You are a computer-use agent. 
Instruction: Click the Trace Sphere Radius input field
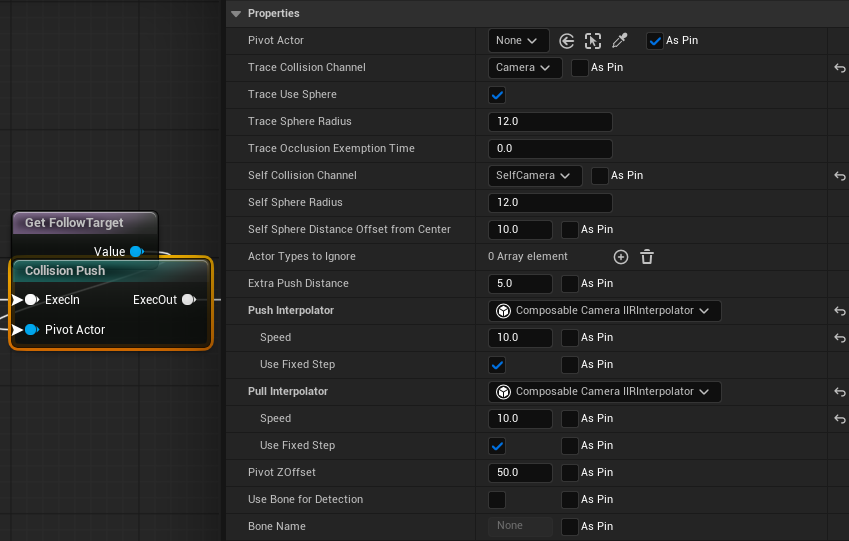550,122
